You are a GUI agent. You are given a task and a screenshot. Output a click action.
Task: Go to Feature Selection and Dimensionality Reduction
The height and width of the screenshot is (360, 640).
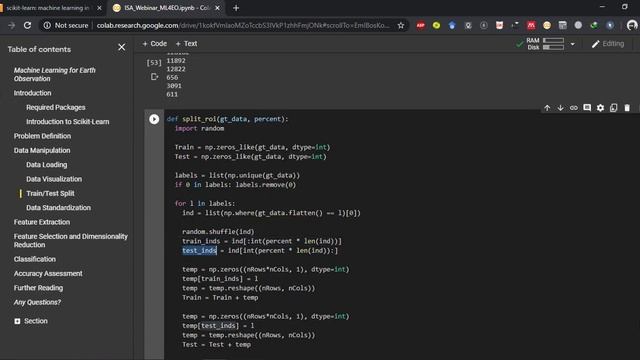pos(71,240)
